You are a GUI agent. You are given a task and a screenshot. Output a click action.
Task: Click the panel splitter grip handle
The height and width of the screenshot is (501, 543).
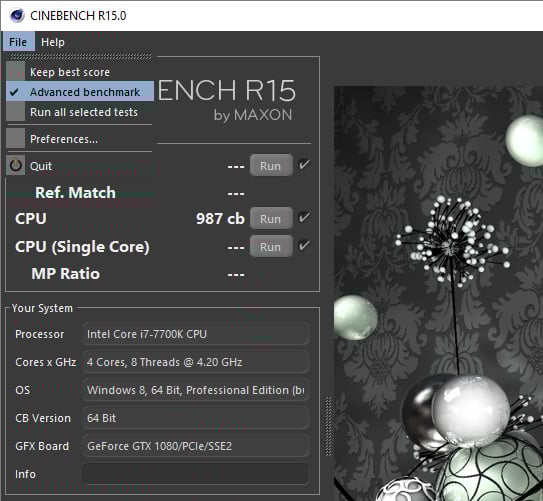(328, 426)
